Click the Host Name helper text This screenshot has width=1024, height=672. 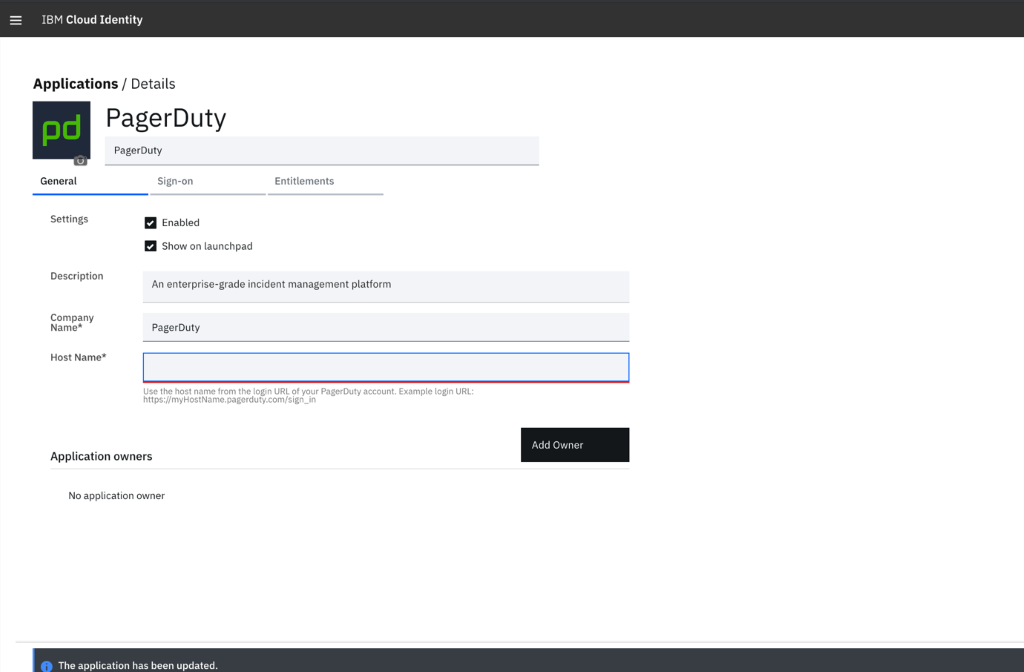tap(308, 396)
